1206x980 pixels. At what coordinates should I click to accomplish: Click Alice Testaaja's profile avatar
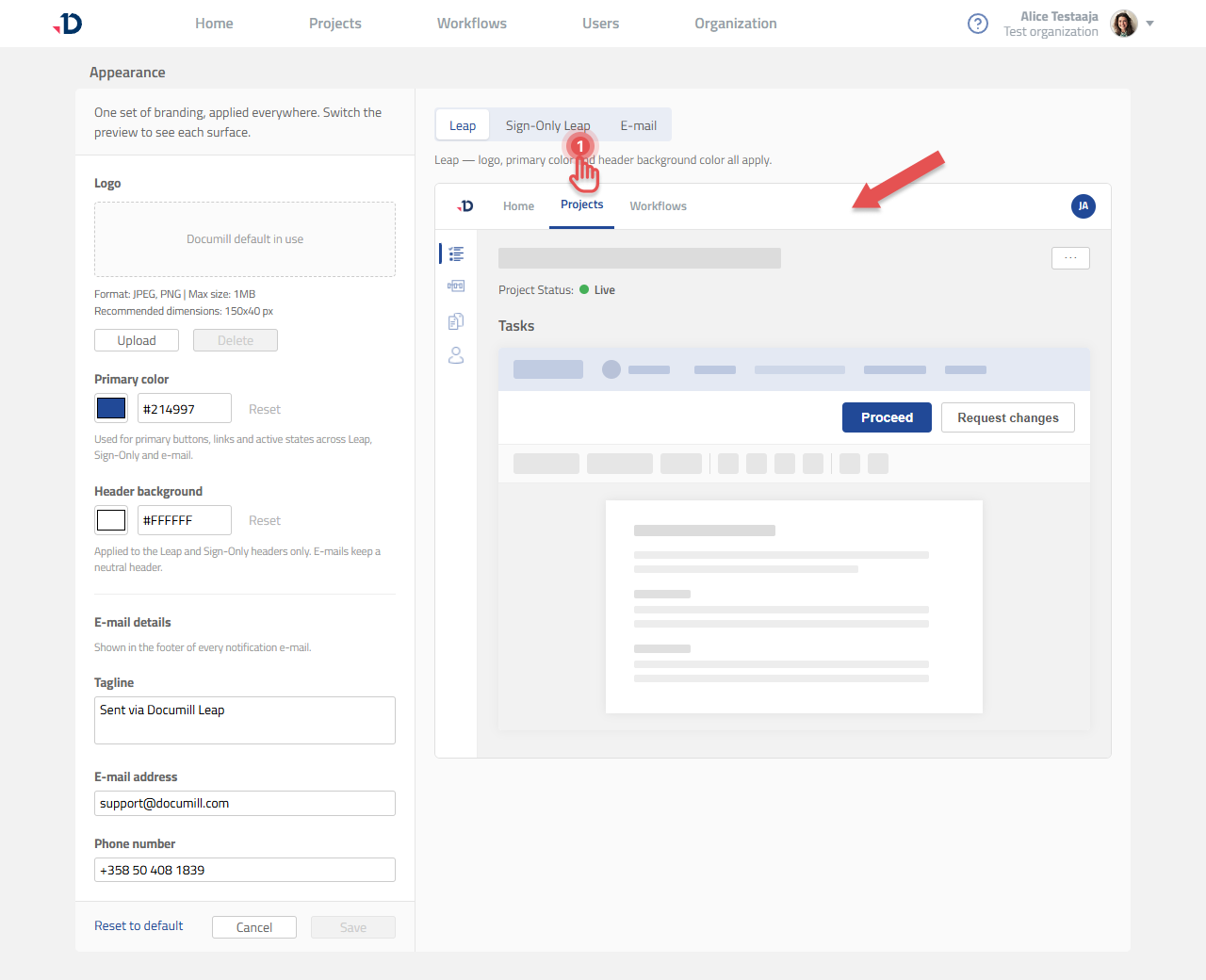[1124, 24]
